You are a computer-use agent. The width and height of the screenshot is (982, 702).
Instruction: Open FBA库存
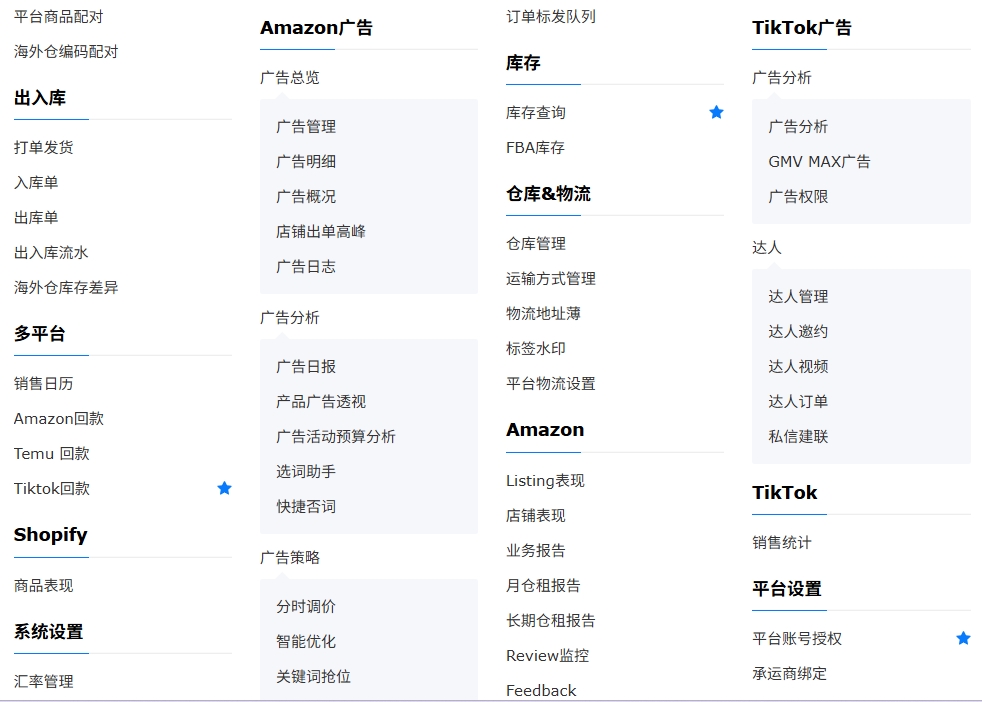[535, 148]
